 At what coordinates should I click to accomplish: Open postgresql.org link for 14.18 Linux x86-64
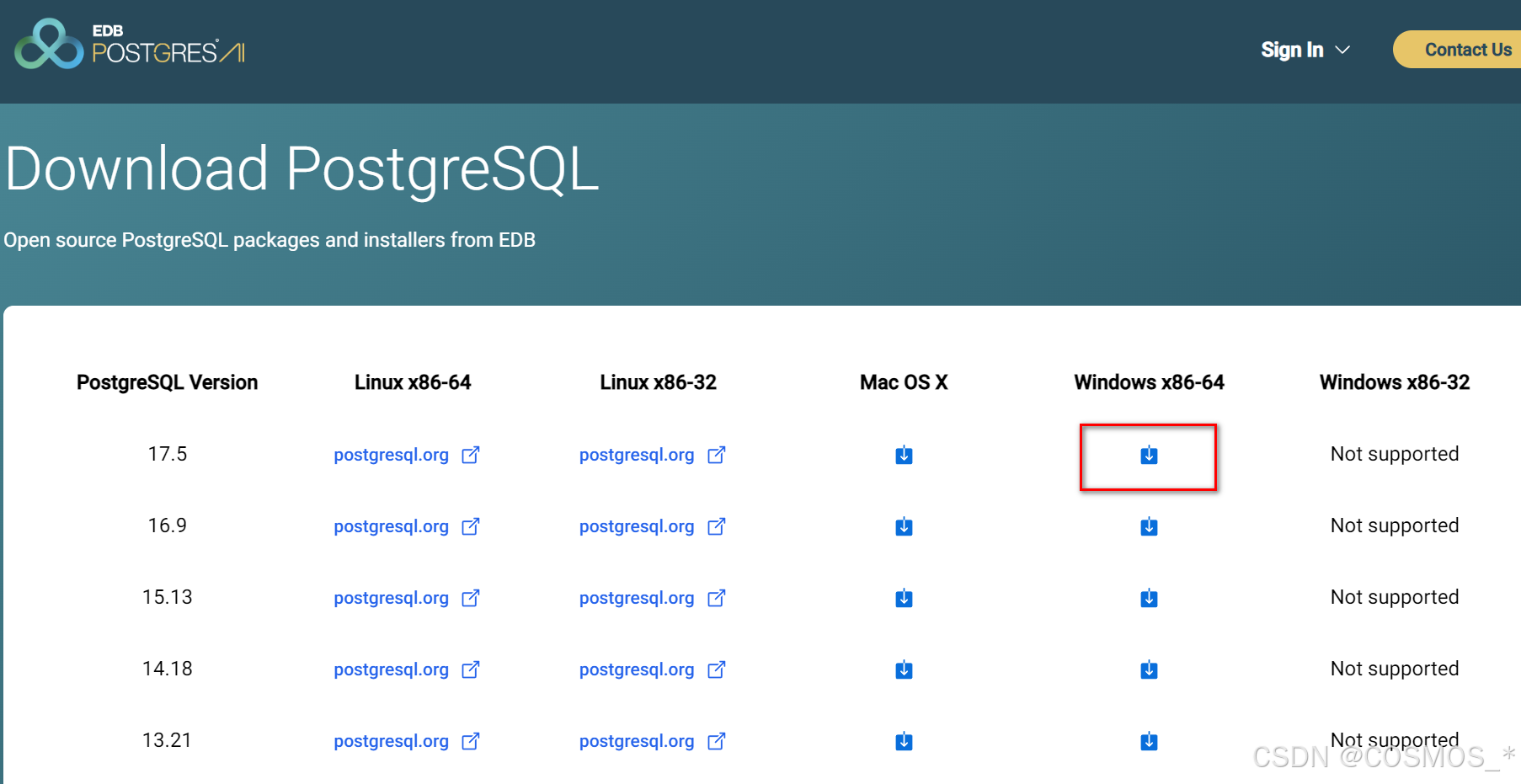tap(407, 669)
